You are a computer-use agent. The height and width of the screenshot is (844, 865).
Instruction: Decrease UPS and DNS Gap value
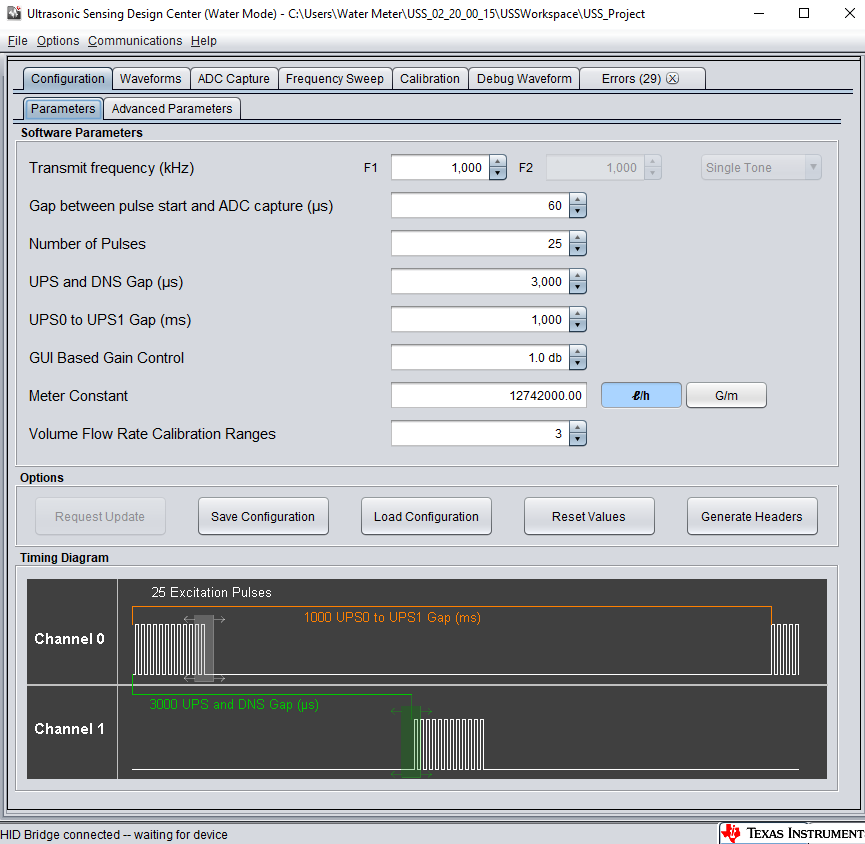pos(578,287)
